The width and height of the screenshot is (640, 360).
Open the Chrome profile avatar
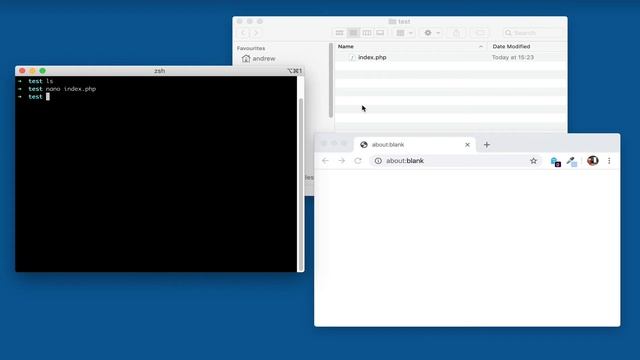tap(593, 160)
